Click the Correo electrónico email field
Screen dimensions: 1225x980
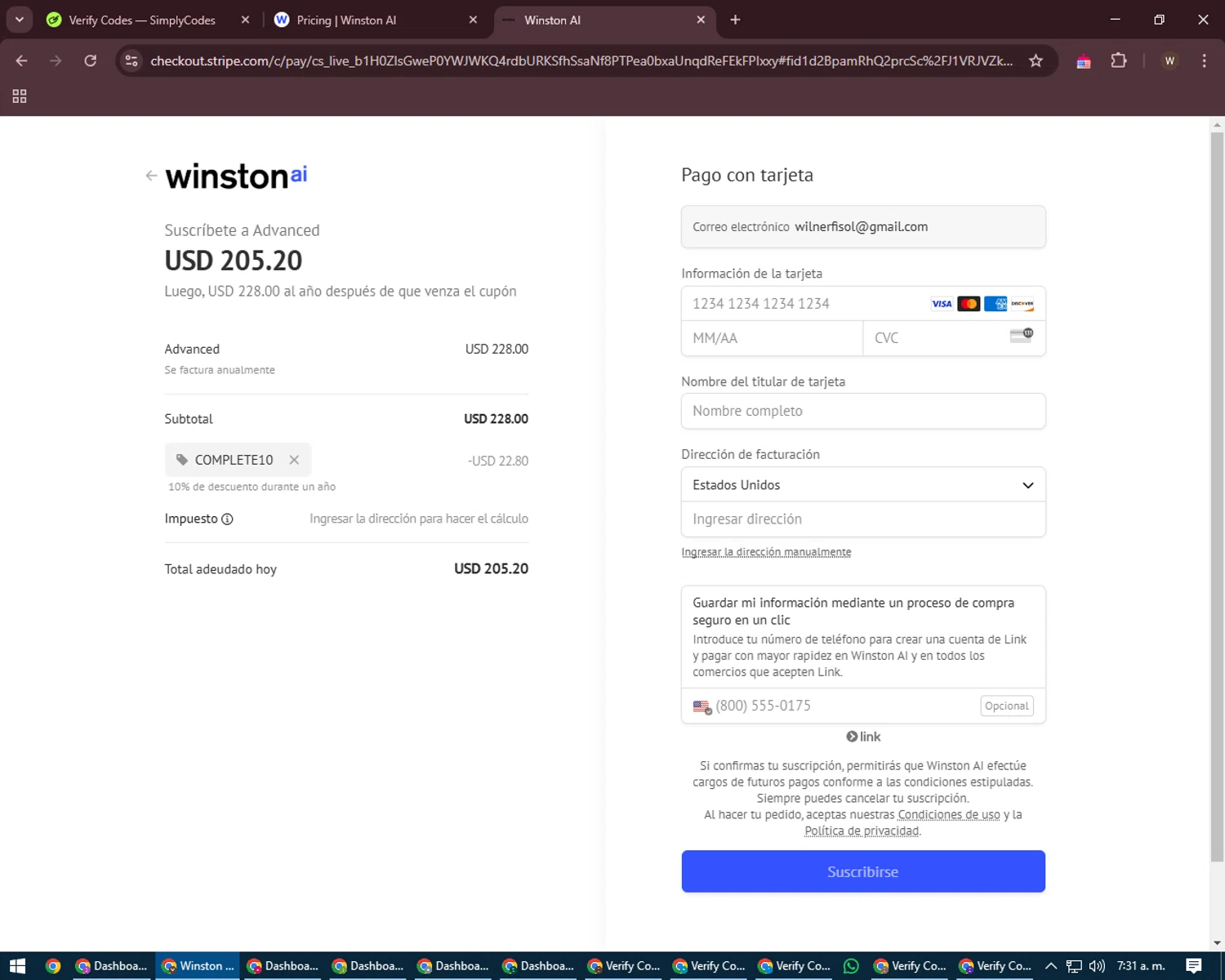tap(863, 227)
